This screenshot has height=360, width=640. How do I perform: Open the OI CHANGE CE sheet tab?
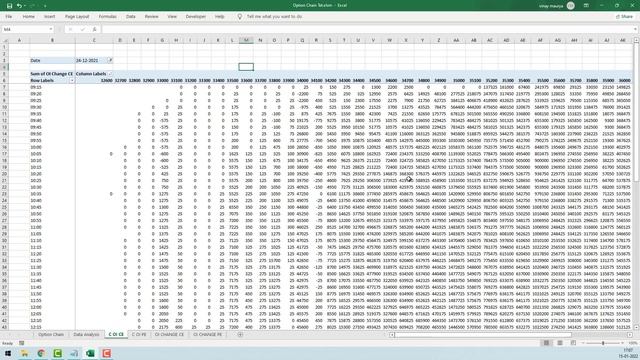[169, 334]
